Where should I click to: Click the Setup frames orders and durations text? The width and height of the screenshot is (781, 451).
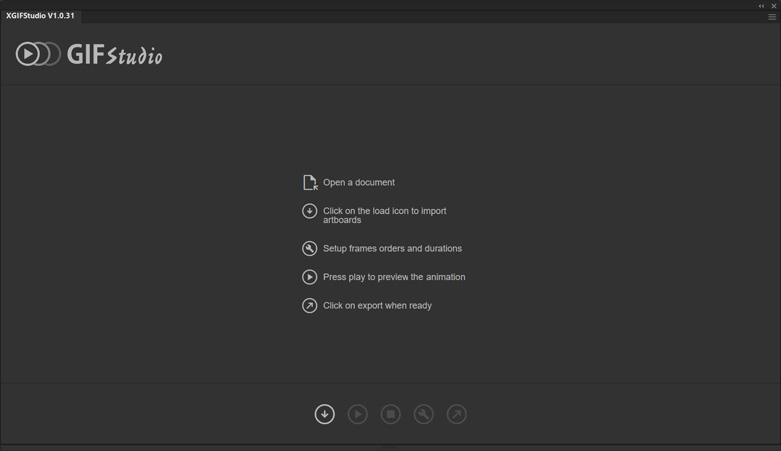392,248
